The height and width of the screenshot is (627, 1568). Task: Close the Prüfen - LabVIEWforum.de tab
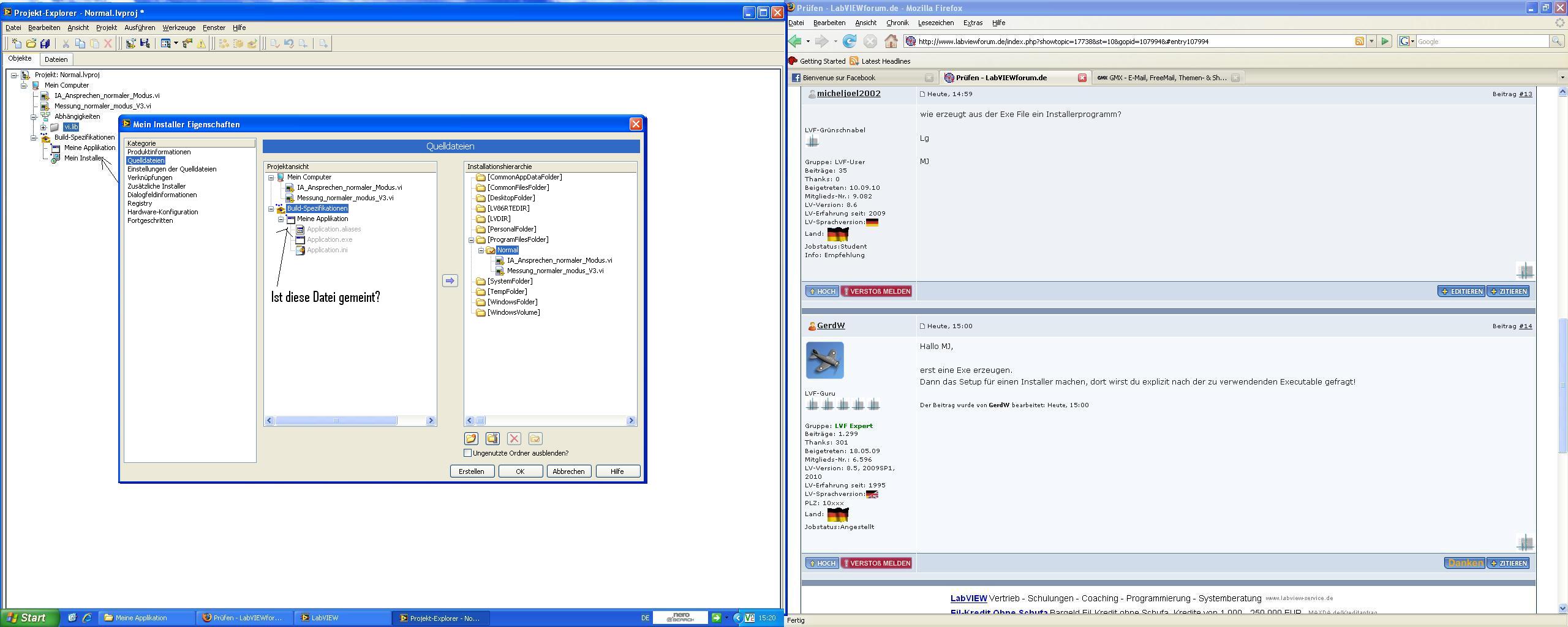tap(1082, 78)
